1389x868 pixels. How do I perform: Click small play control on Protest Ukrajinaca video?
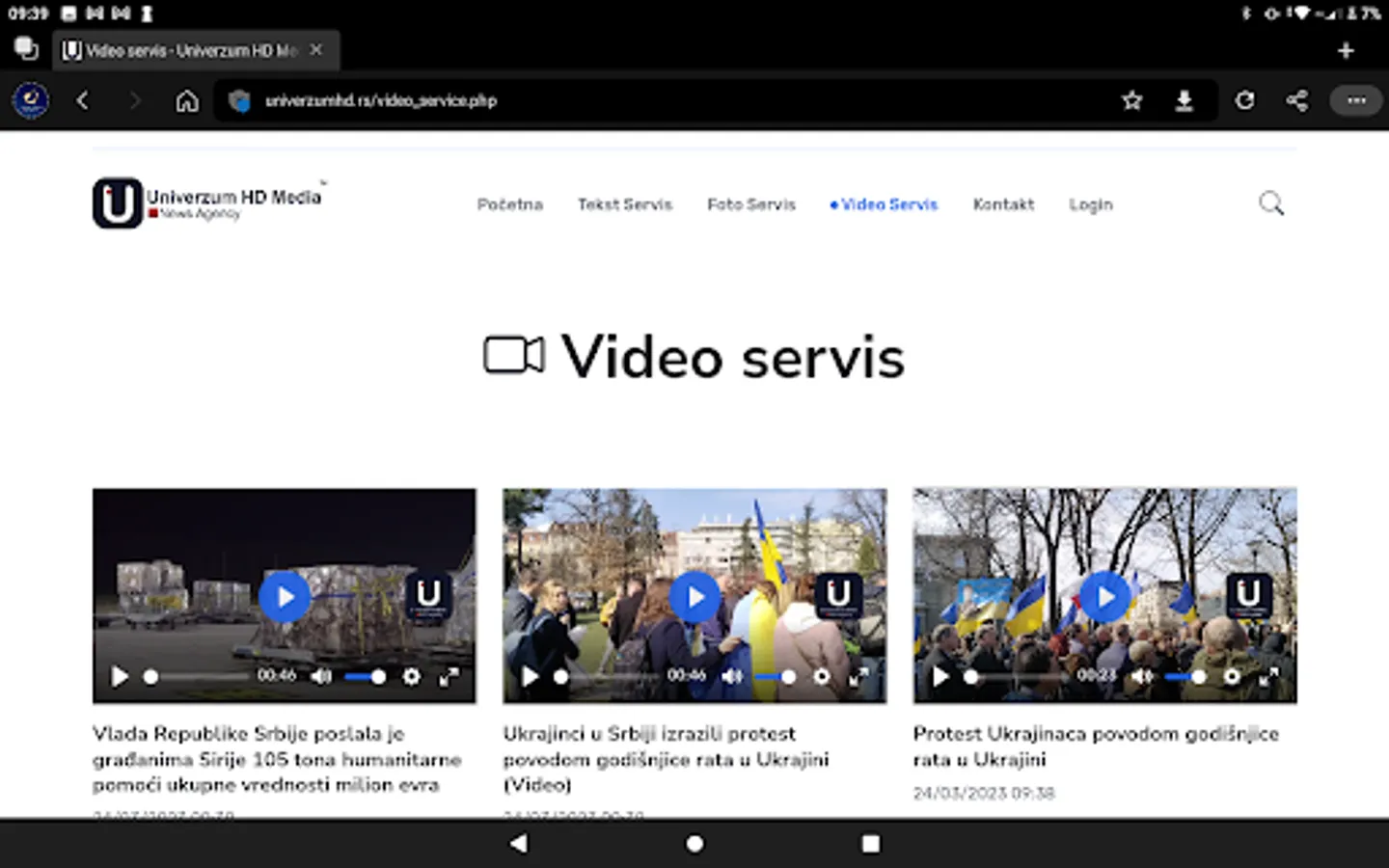[x=940, y=676]
